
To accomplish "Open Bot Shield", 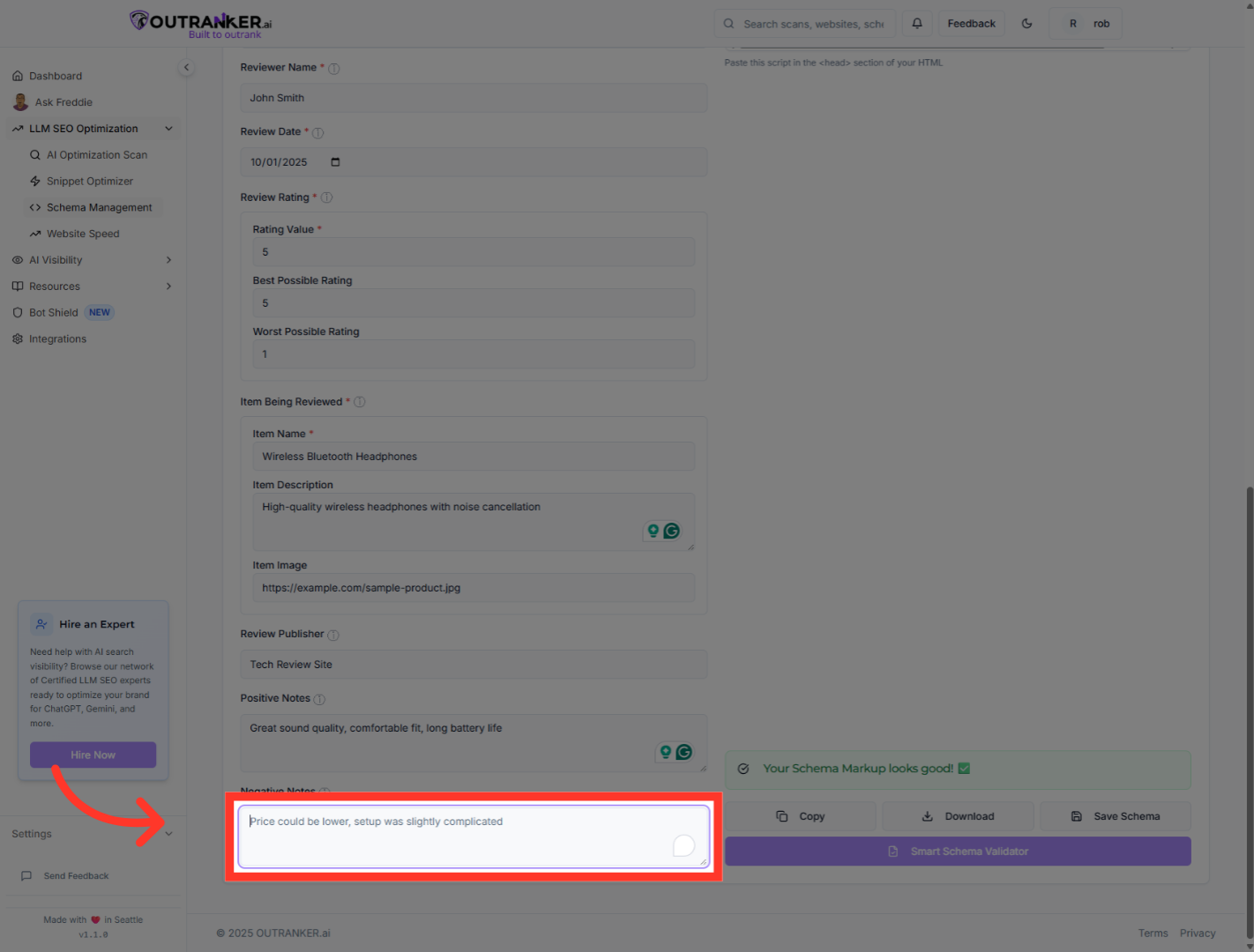I will tap(54, 313).
